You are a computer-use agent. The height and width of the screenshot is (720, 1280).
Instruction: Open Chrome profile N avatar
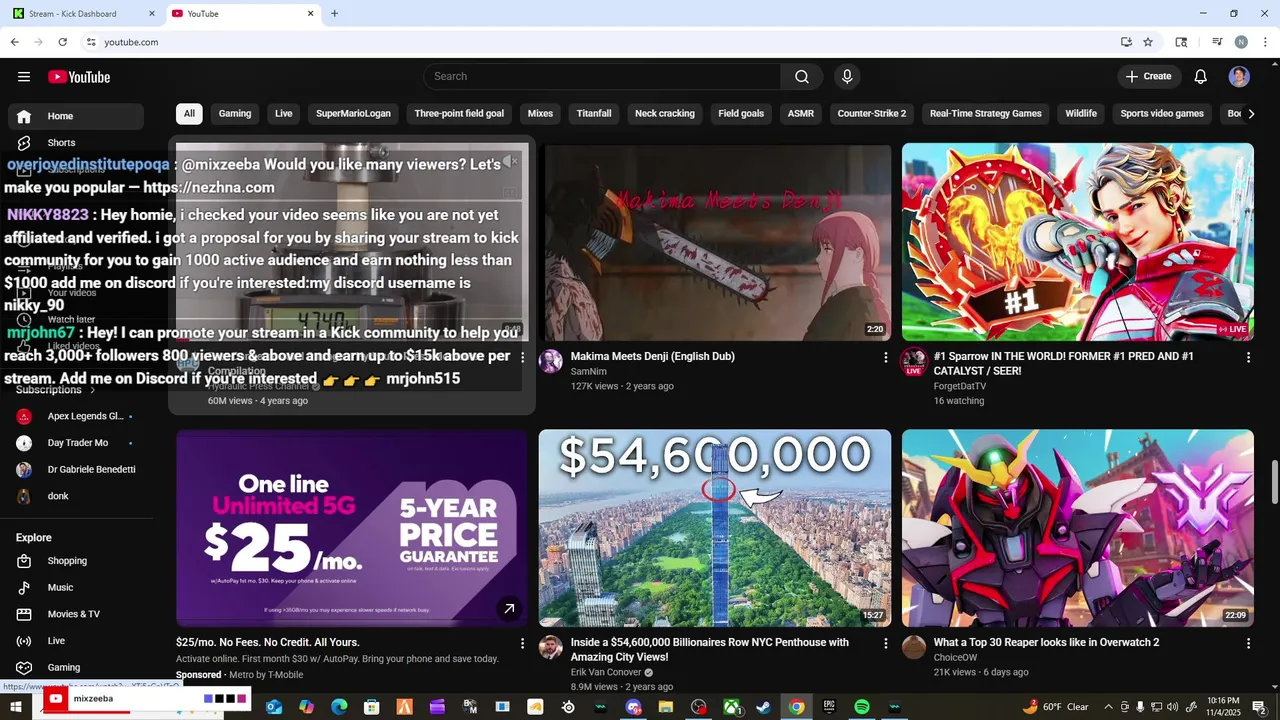tap(1241, 42)
